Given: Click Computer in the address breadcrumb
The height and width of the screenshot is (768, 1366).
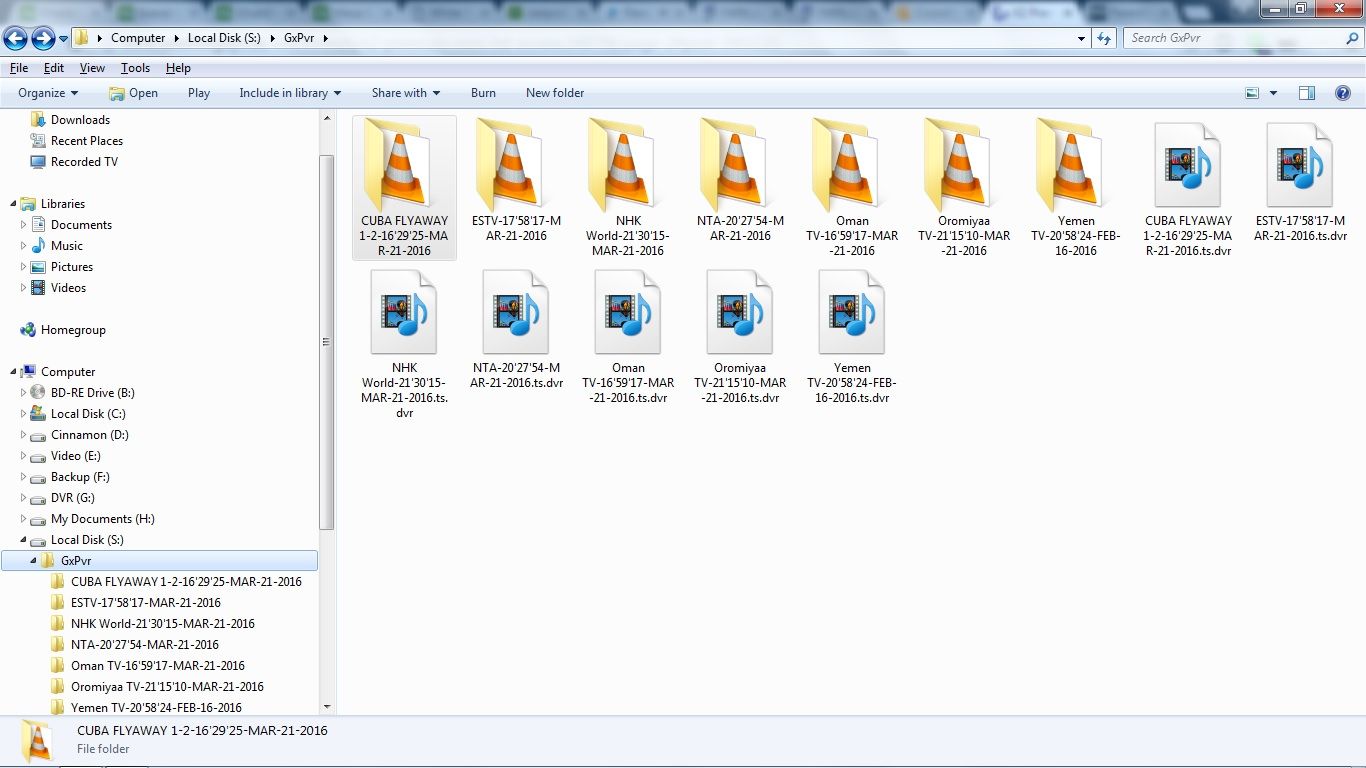Looking at the screenshot, I should (x=138, y=38).
